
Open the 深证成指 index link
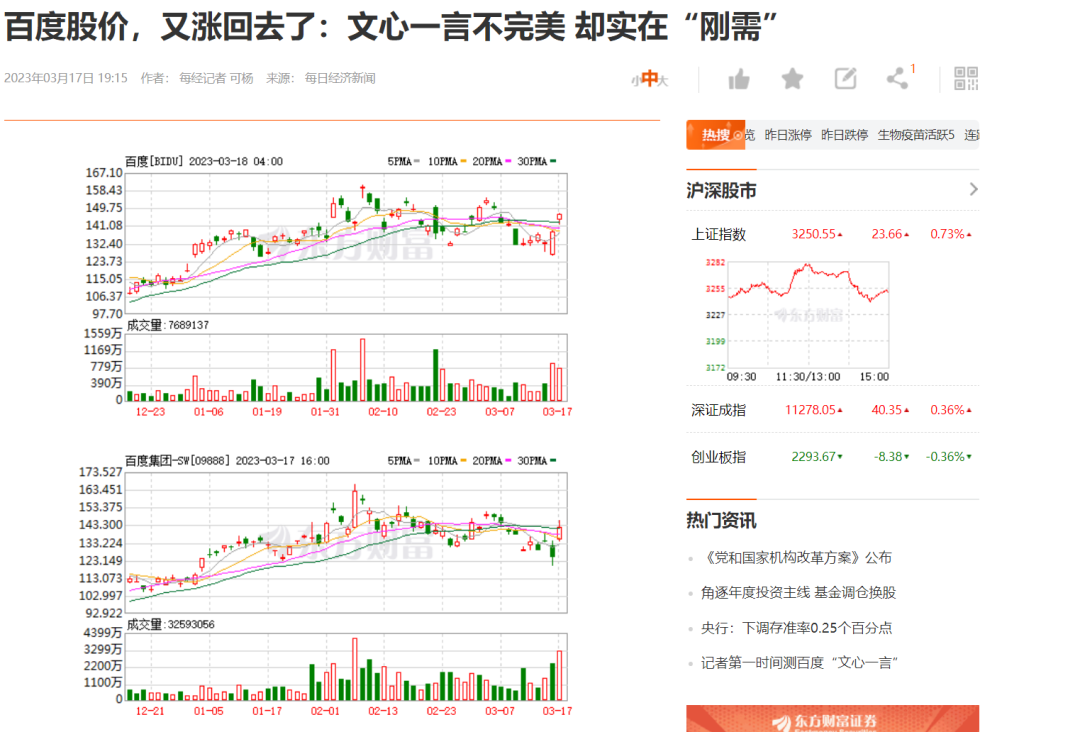point(718,410)
